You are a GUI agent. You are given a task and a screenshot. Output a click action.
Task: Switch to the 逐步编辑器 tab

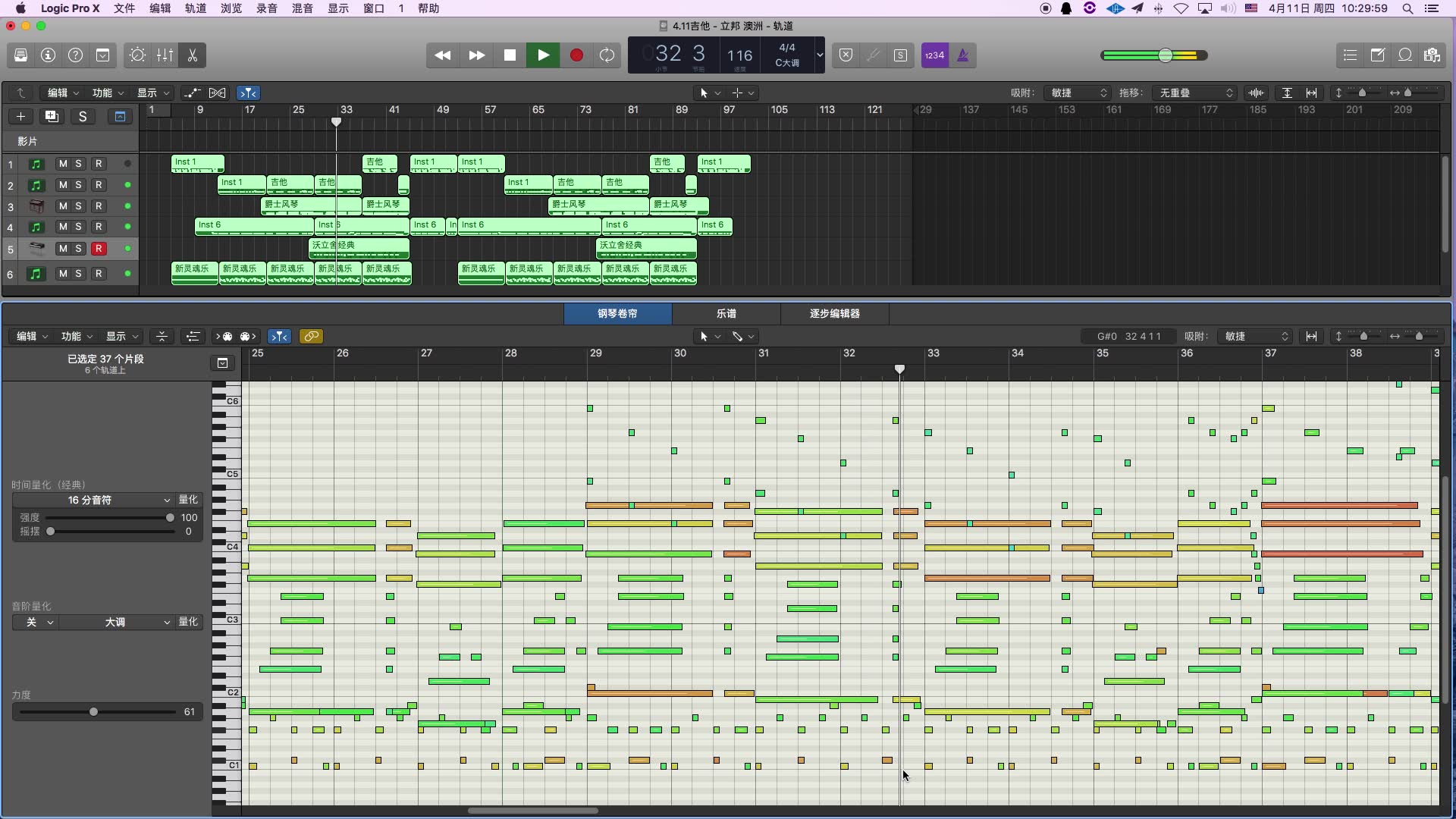[834, 313]
